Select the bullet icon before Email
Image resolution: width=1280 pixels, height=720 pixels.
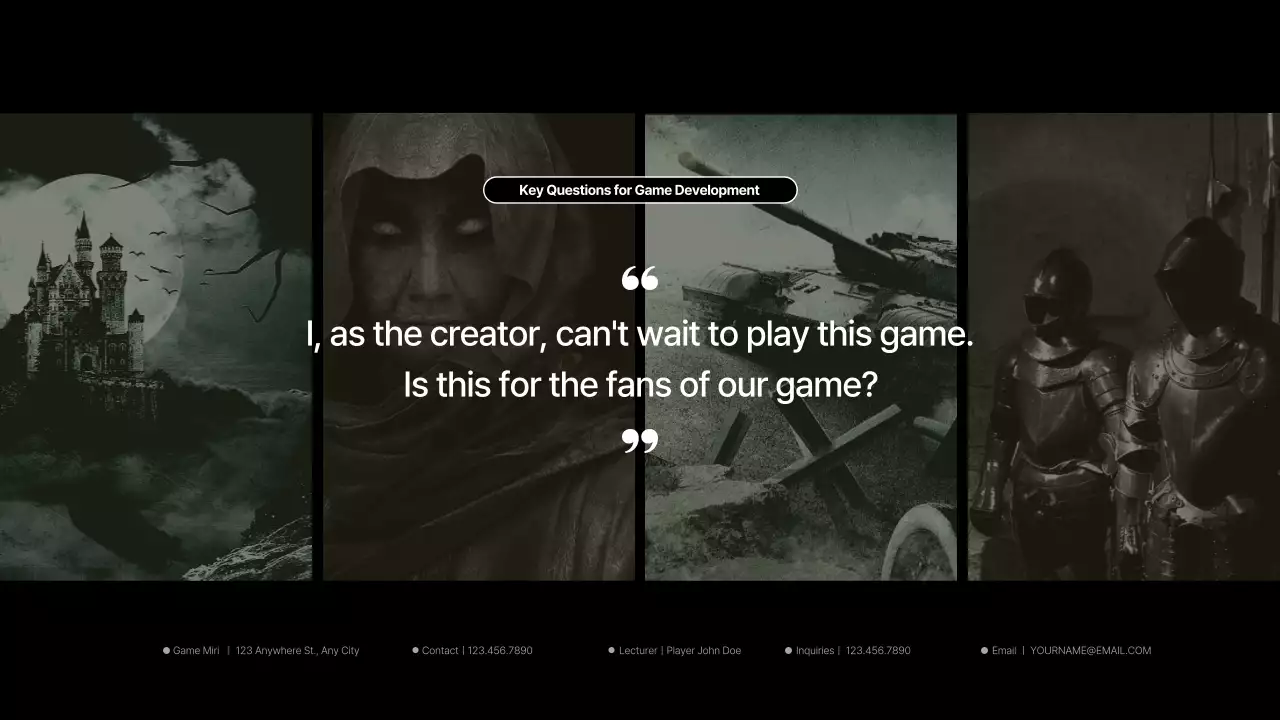pos(984,650)
